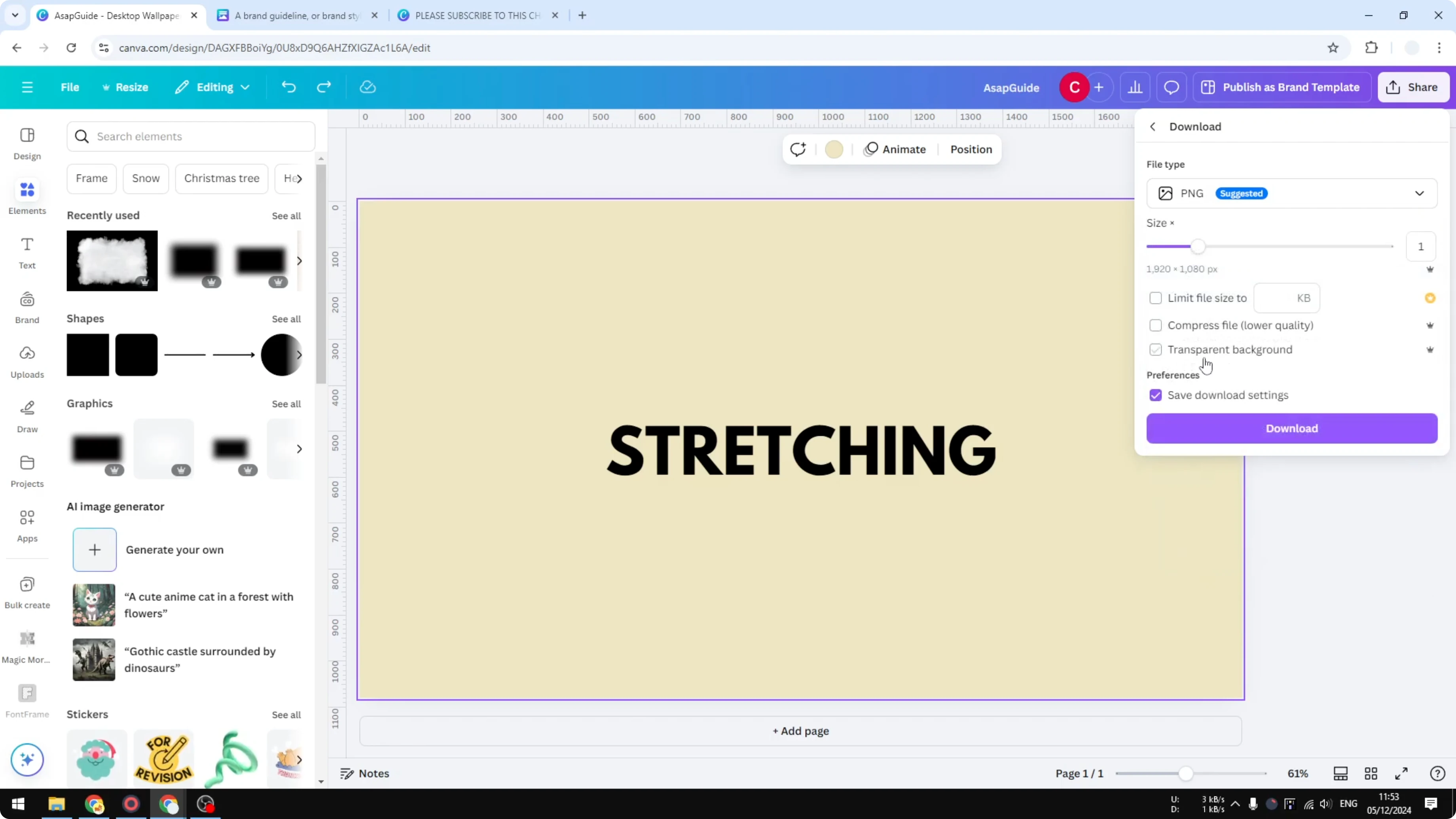Open the Resize menu

click(125, 87)
